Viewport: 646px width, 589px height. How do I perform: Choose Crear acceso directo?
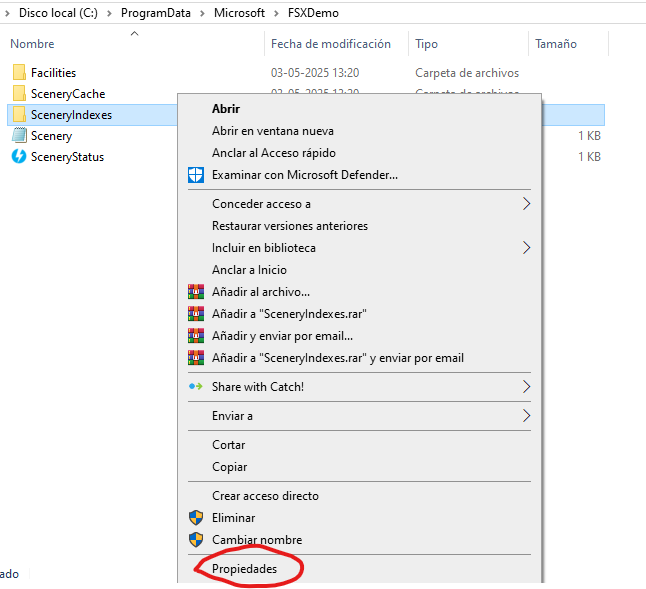tap(265, 496)
